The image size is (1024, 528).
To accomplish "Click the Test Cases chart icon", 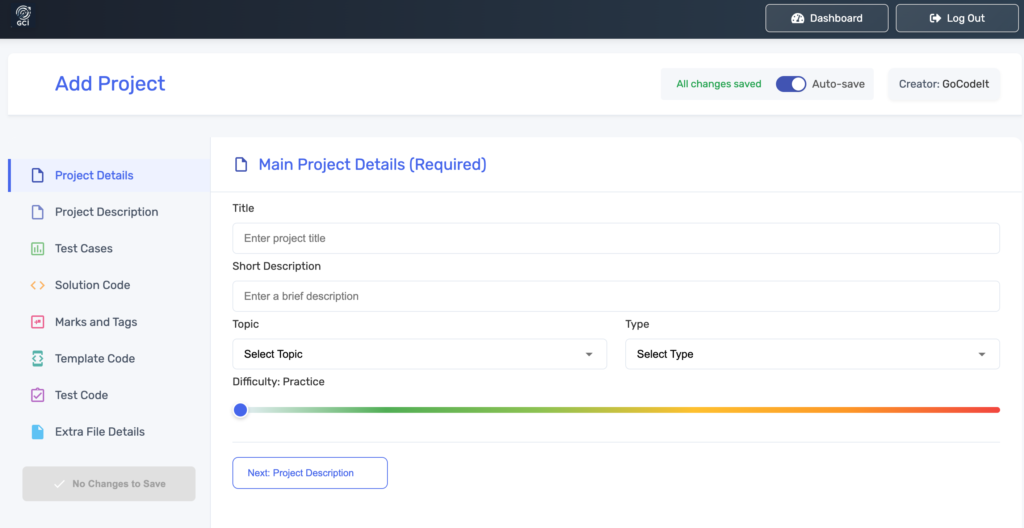I will click(38, 249).
